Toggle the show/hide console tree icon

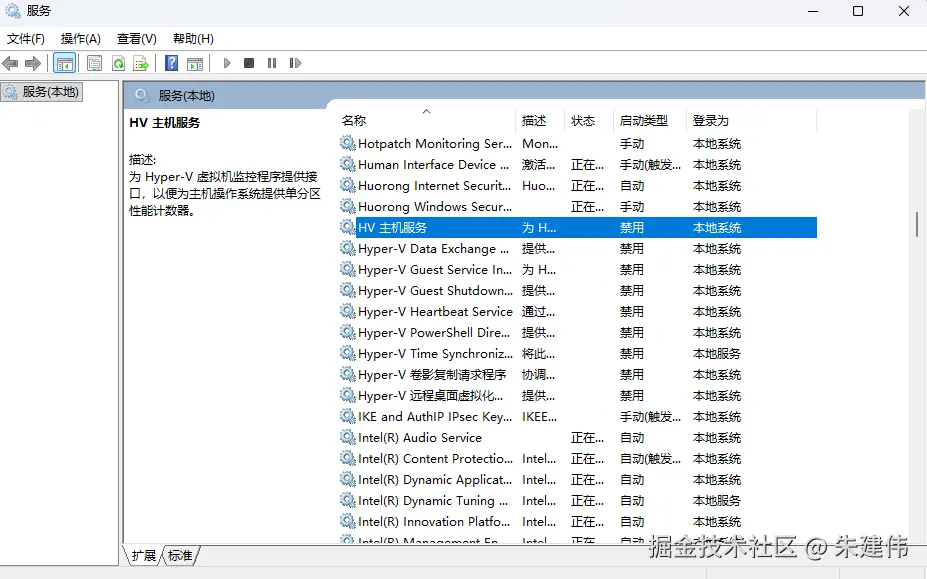[x=64, y=63]
